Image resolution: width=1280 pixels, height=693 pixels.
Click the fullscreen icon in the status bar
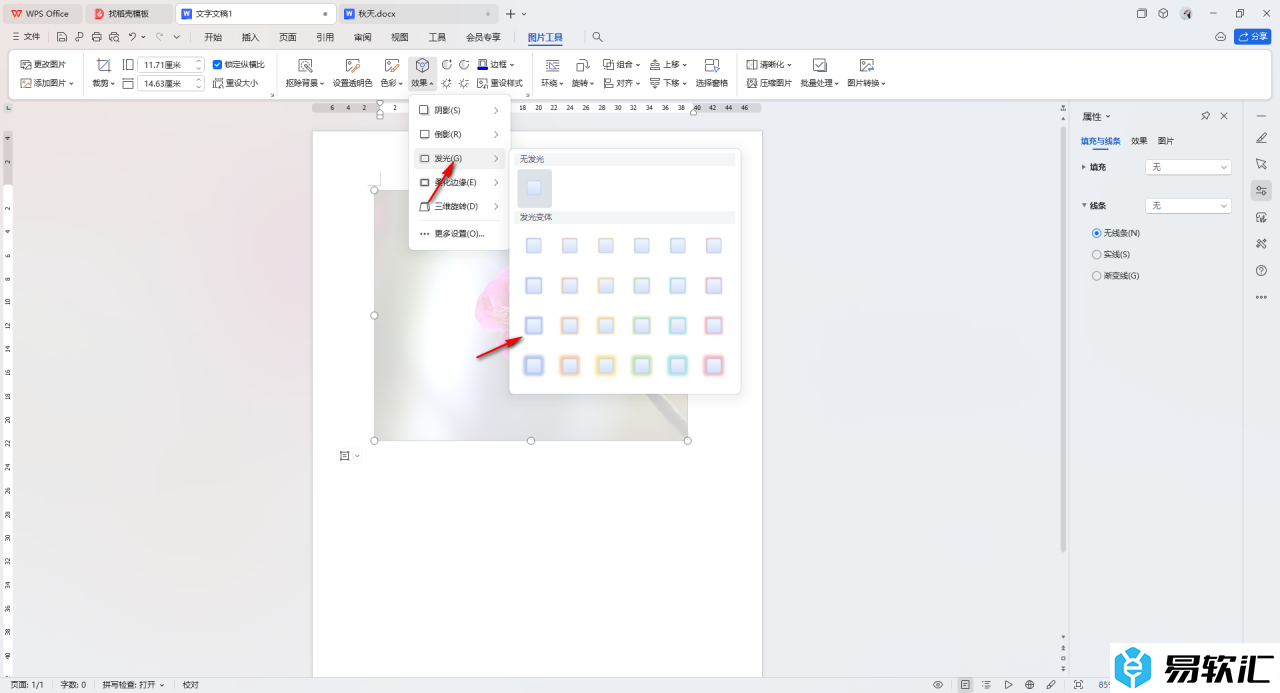[x=1078, y=685]
